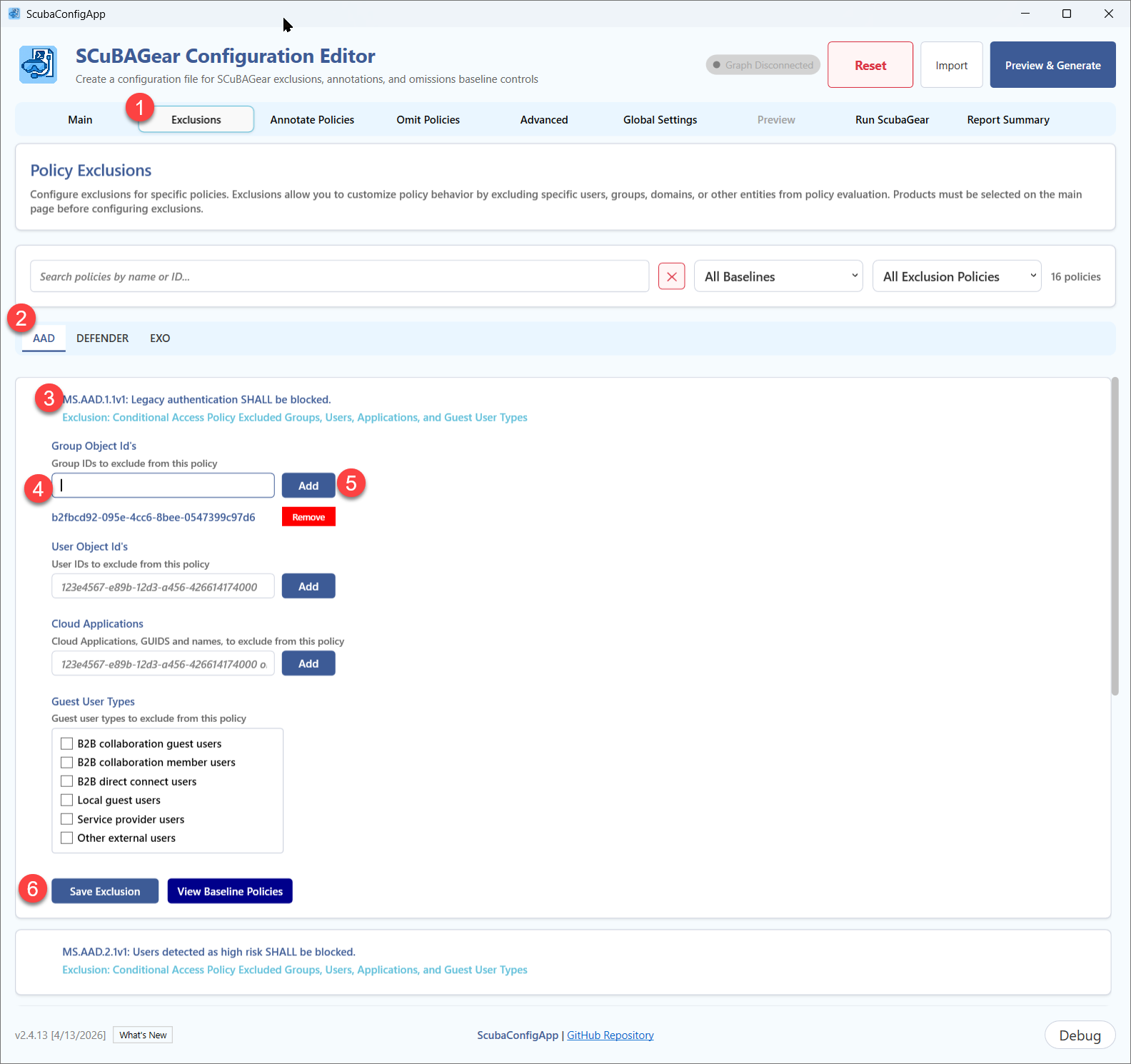Select the DEFENDER product tab
This screenshot has width=1131, height=1064.
click(x=103, y=338)
